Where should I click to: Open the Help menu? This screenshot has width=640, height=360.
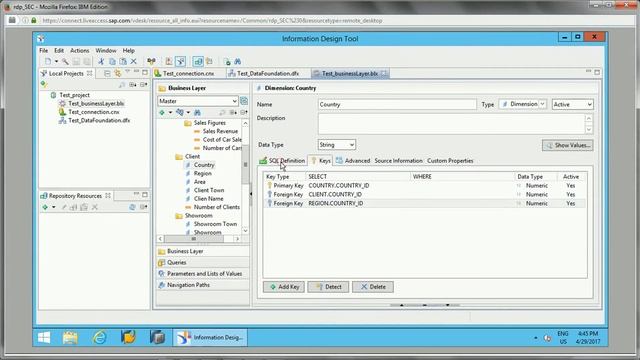[129, 51]
